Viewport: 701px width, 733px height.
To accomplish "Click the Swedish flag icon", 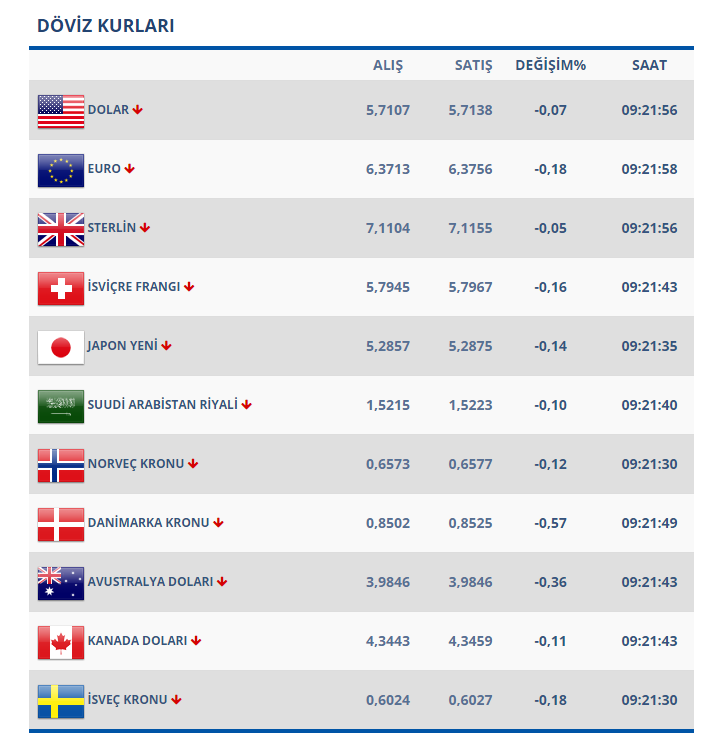I will (x=60, y=701).
